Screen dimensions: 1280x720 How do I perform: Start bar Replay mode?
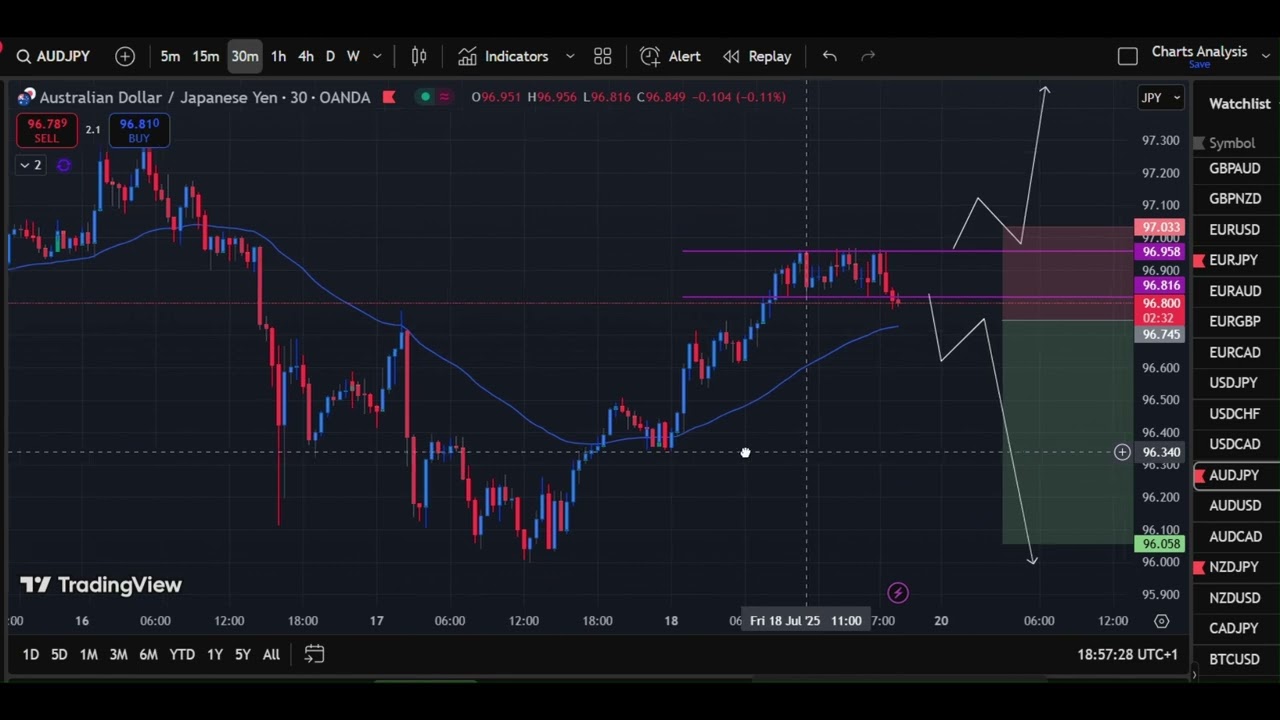757,57
